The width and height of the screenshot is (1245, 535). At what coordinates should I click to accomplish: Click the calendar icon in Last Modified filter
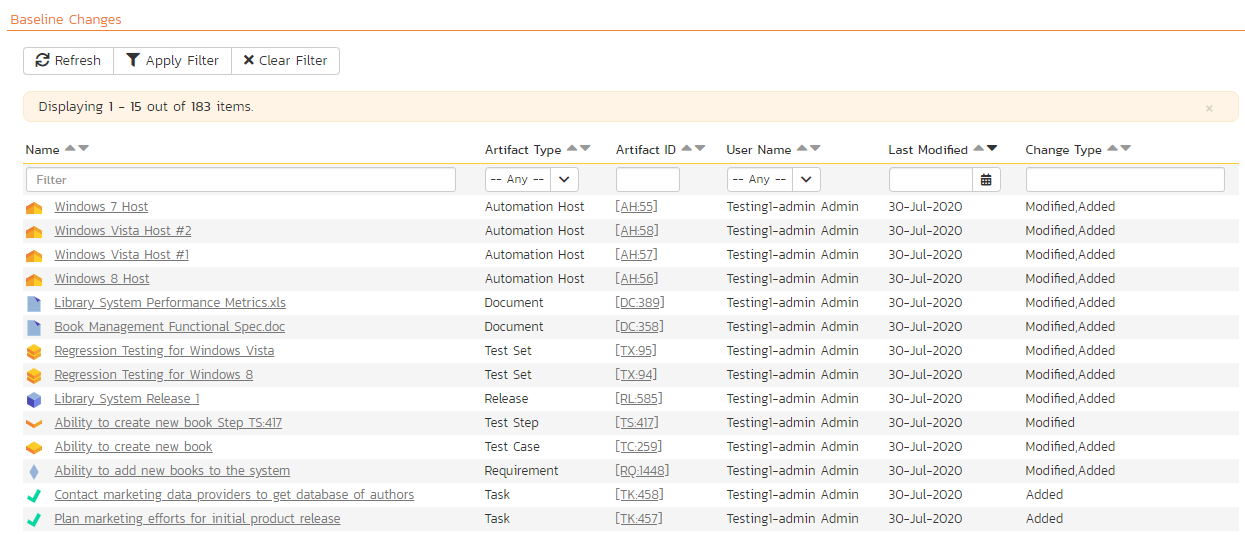point(986,180)
